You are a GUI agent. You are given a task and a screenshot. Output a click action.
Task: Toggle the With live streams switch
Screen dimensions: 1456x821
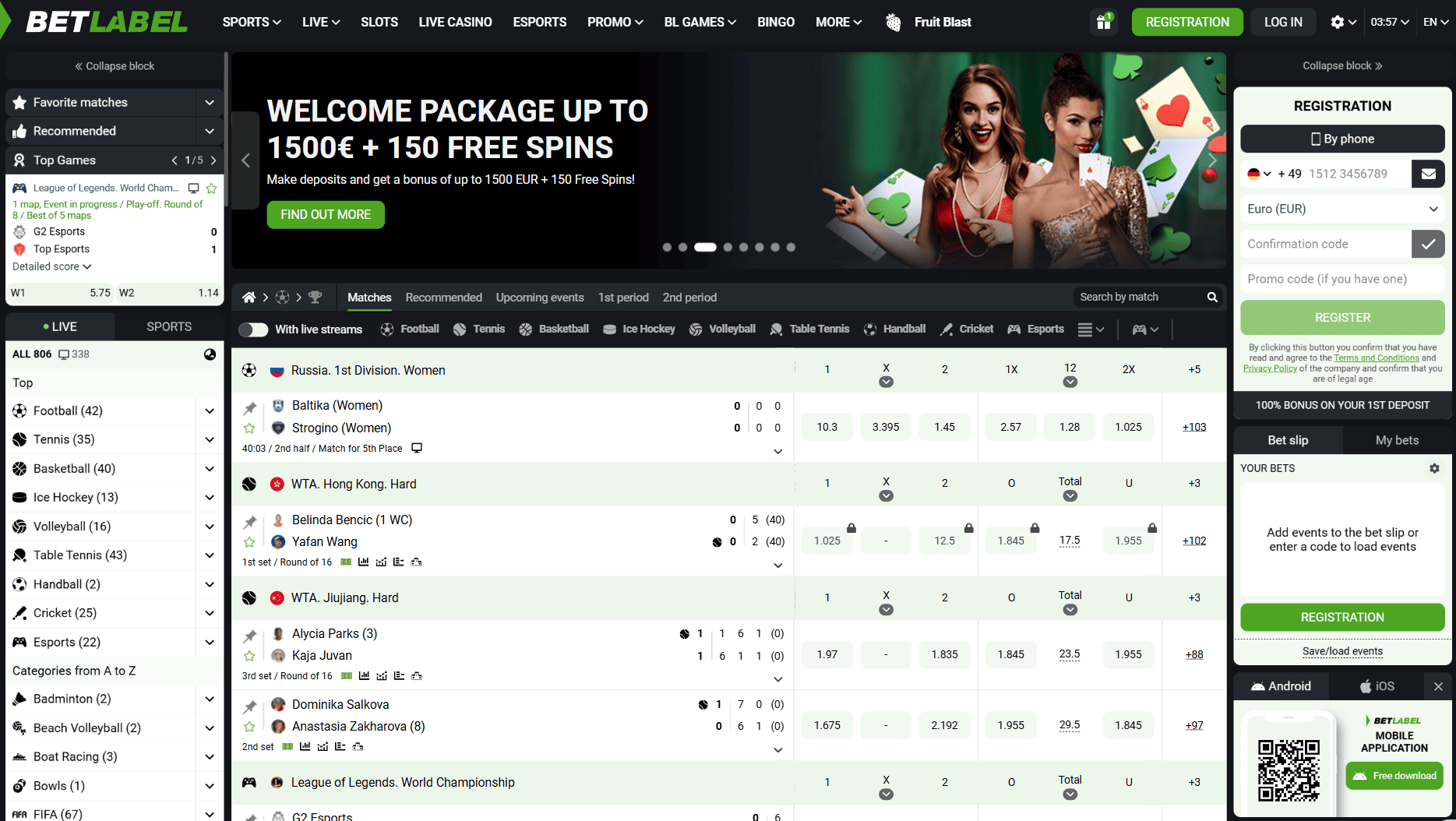(x=253, y=329)
